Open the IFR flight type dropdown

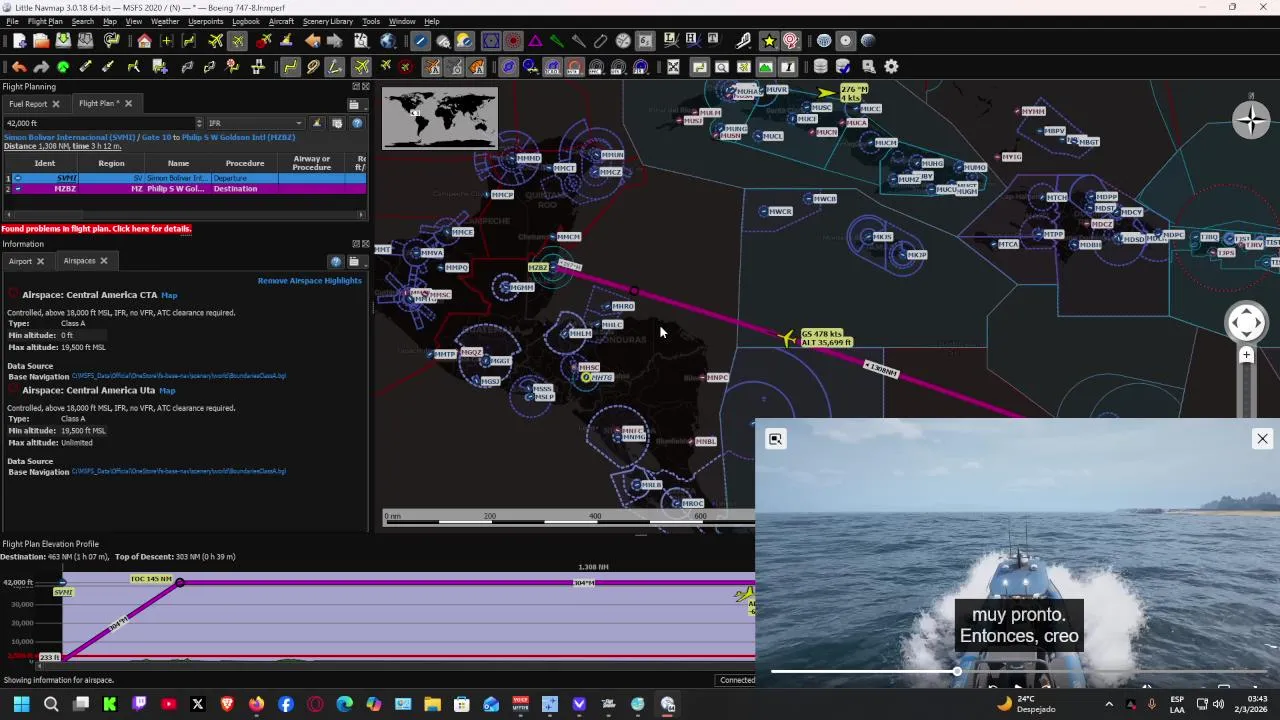255,123
